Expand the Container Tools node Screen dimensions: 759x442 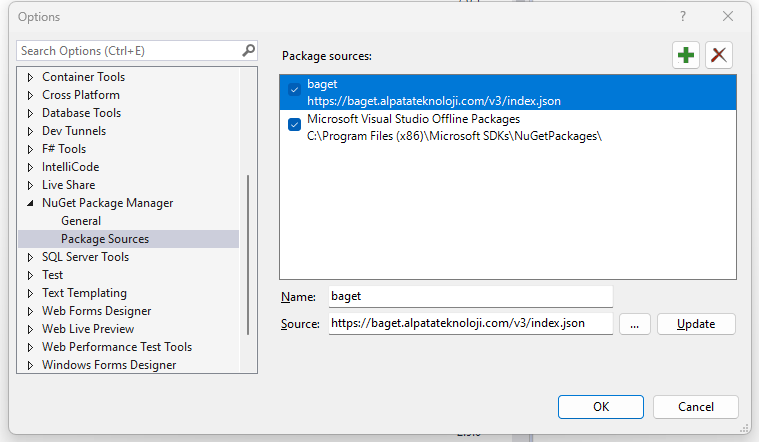[30, 77]
